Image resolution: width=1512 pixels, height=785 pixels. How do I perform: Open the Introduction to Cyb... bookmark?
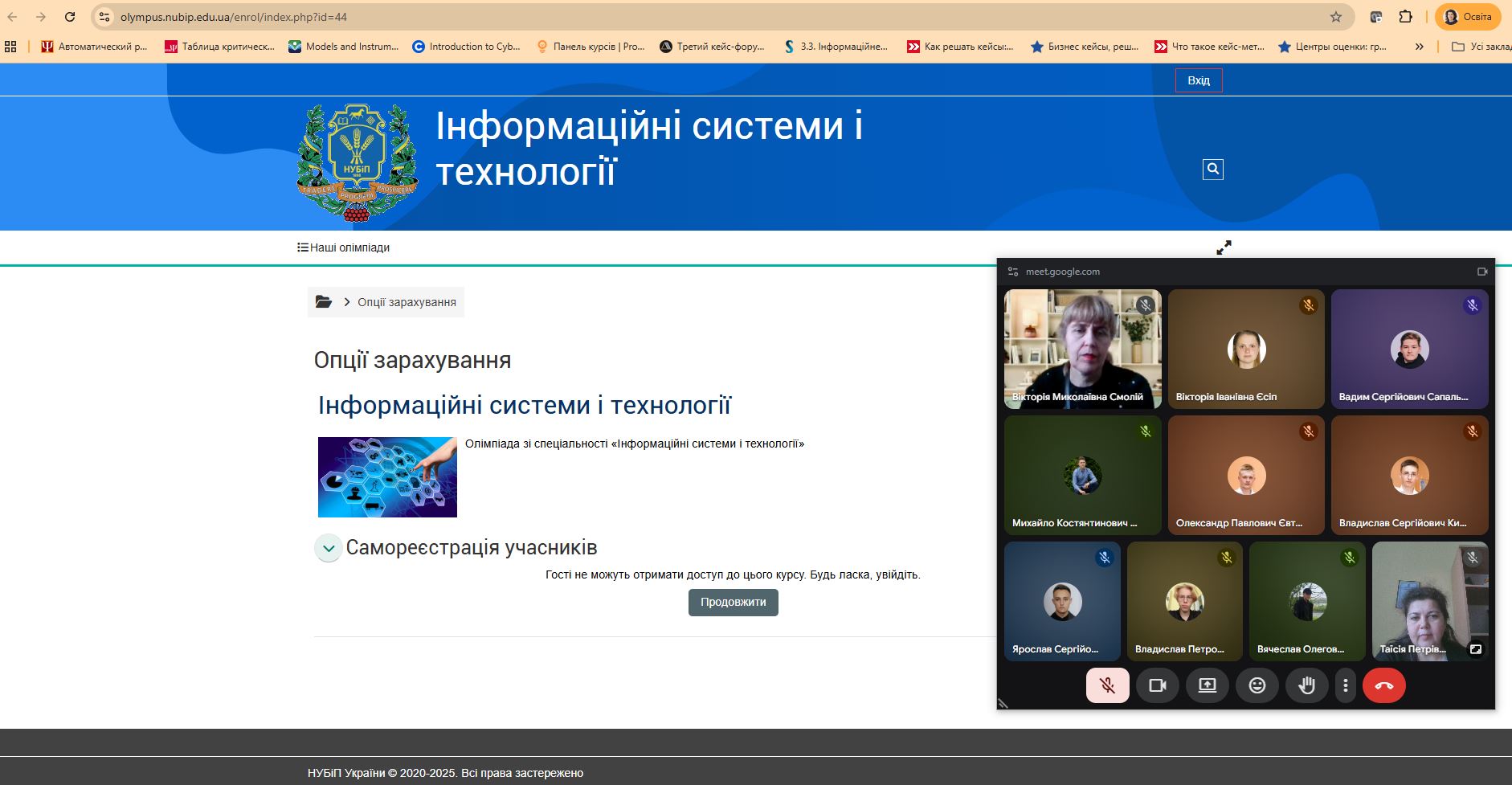pyautogui.click(x=466, y=47)
